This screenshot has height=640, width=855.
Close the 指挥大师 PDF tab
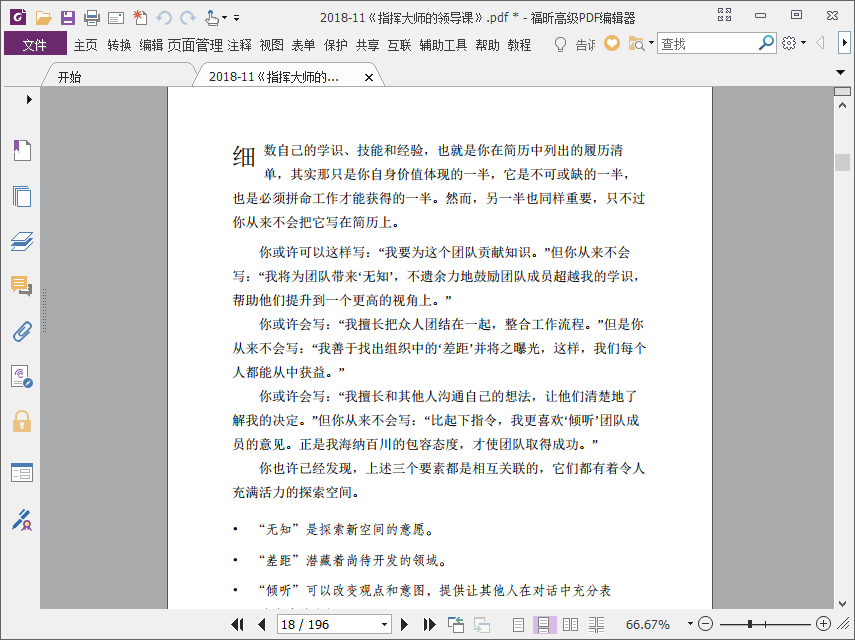coord(369,77)
